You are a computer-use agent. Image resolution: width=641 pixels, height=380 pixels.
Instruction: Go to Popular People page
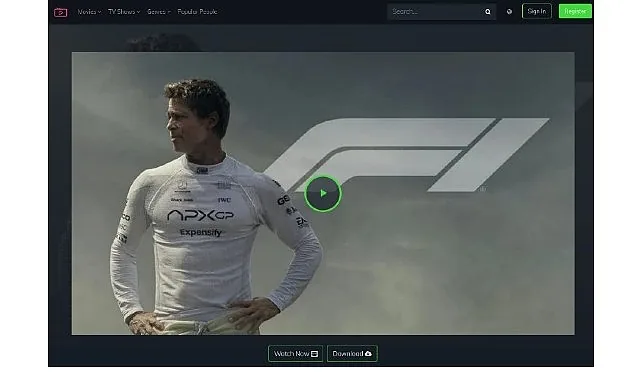click(x=197, y=12)
